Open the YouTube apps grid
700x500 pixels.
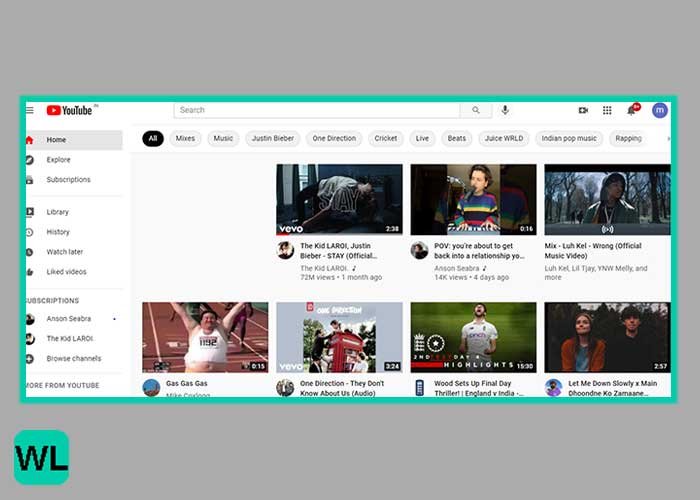tap(607, 110)
